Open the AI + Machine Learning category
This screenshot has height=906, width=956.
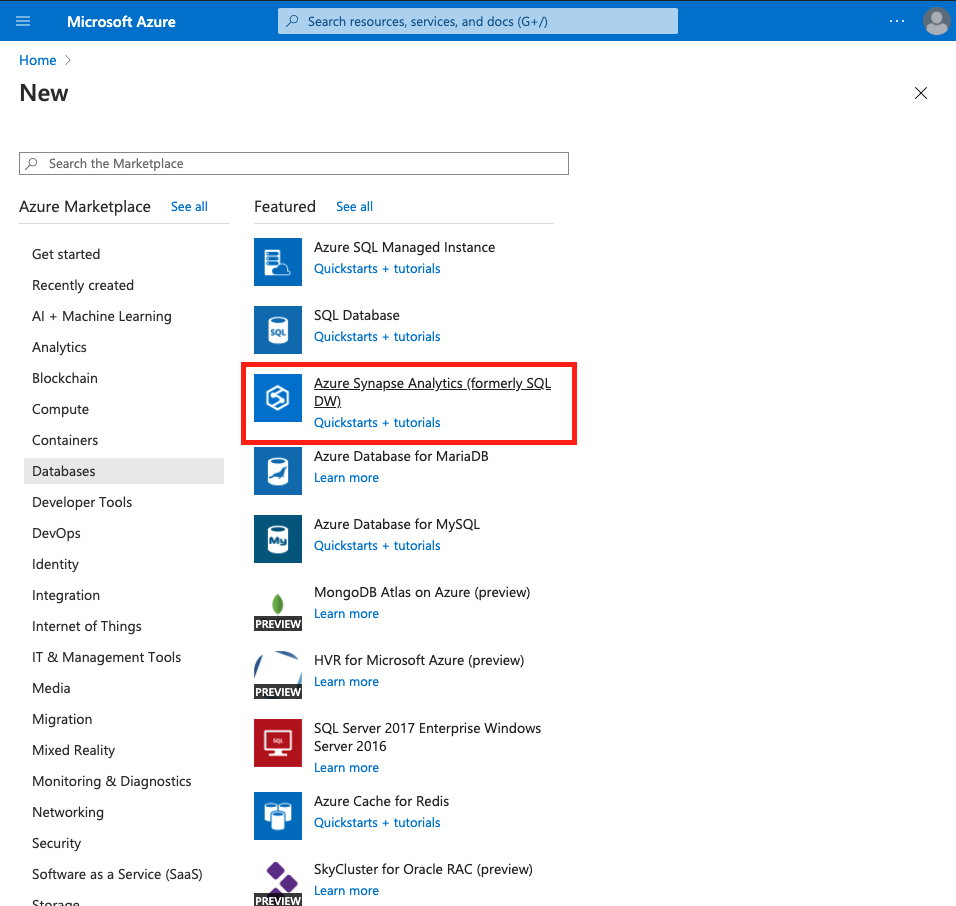point(101,316)
